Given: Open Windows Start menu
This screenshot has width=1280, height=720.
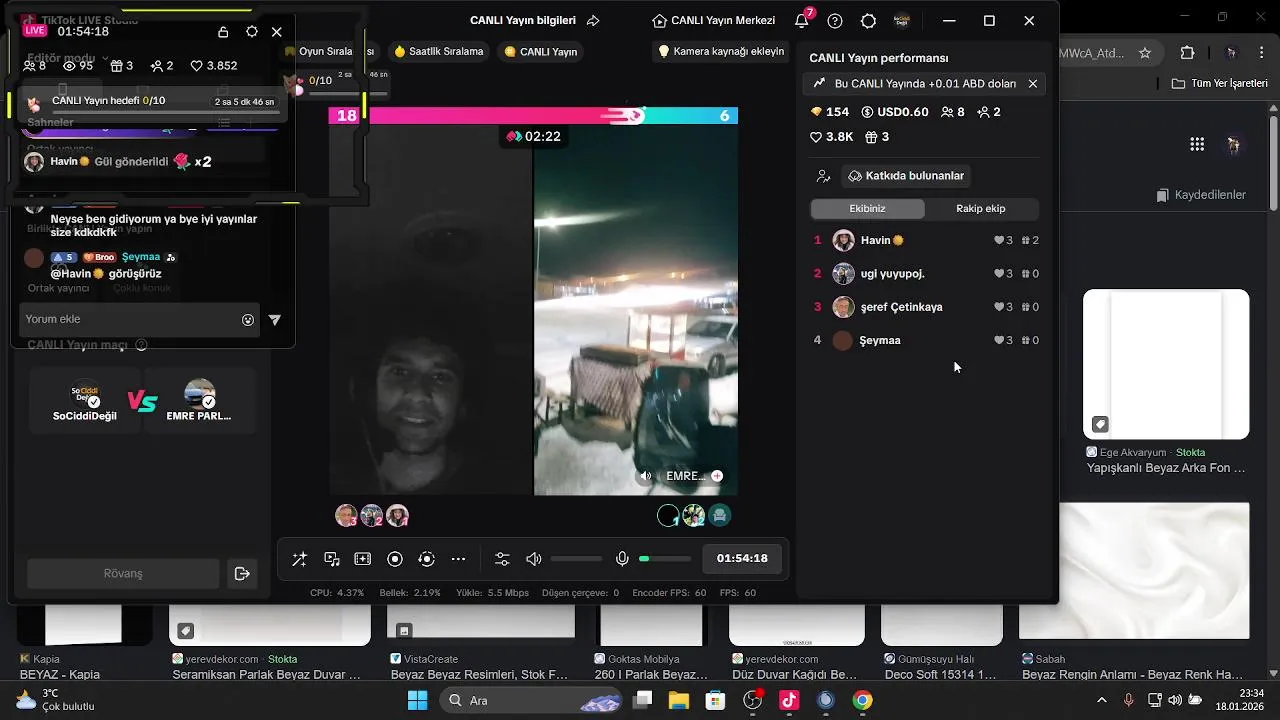Looking at the screenshot, I should click(418, 701).
